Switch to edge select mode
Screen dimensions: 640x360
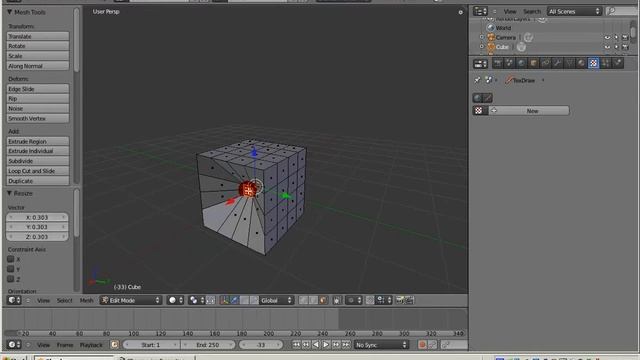313,300
